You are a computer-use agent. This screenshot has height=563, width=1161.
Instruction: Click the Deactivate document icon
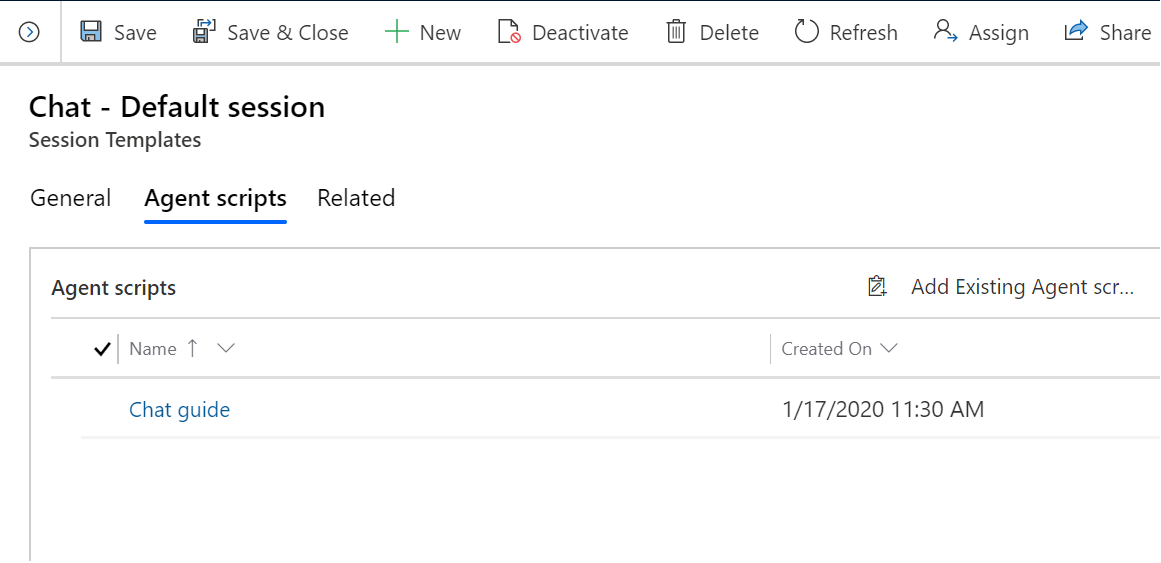[509, 33]
